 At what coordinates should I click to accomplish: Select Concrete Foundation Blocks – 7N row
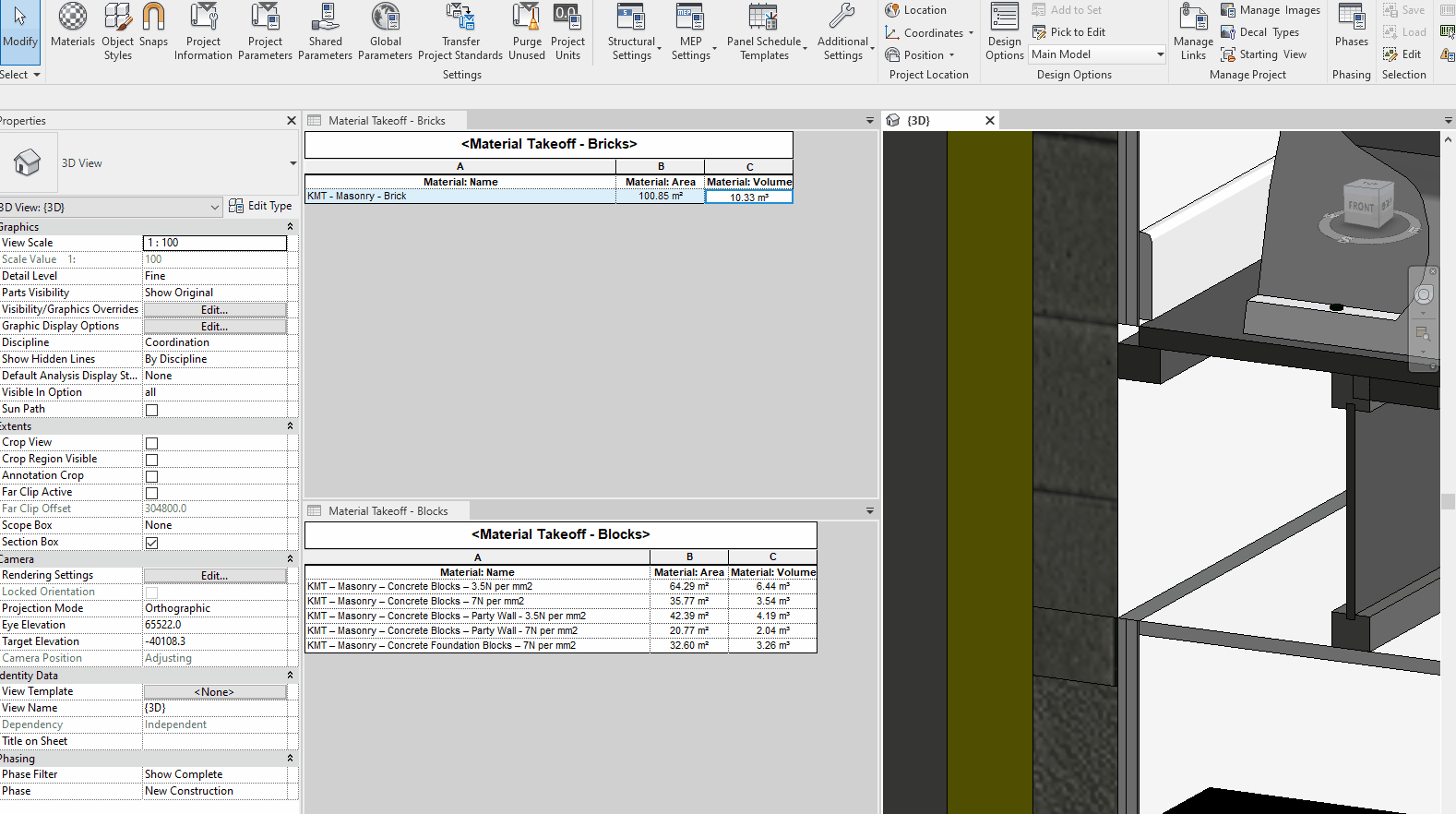pyautogui.click(x=561, y=645)
